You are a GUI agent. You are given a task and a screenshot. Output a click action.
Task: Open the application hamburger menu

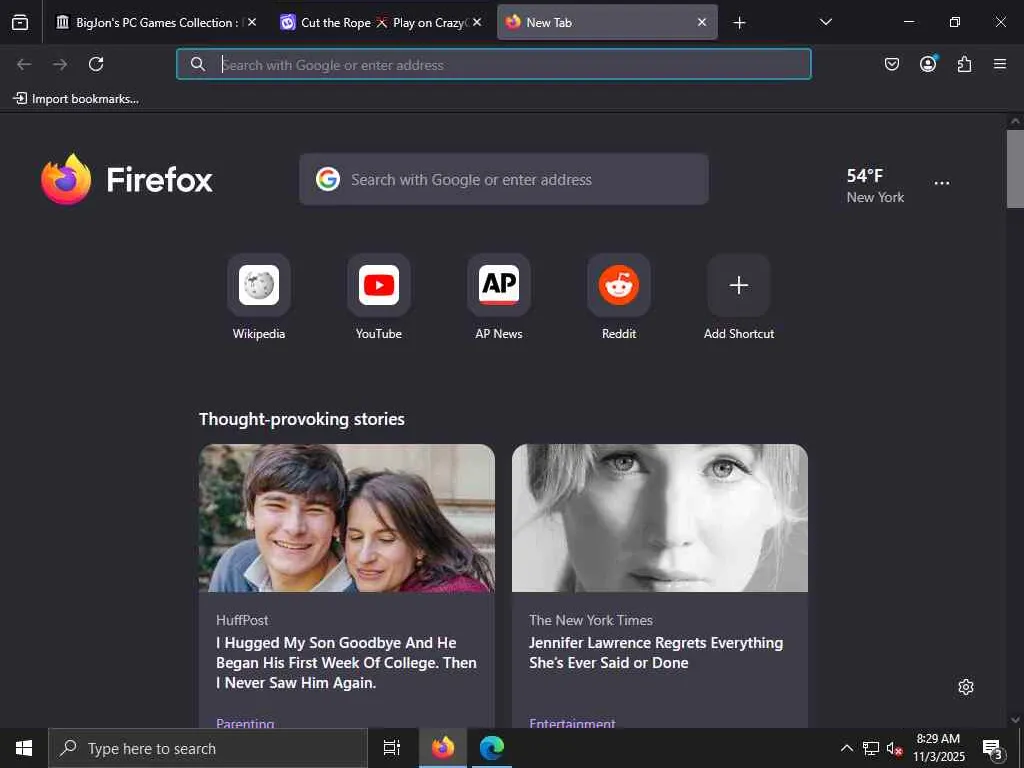(x=1000, y=64)
